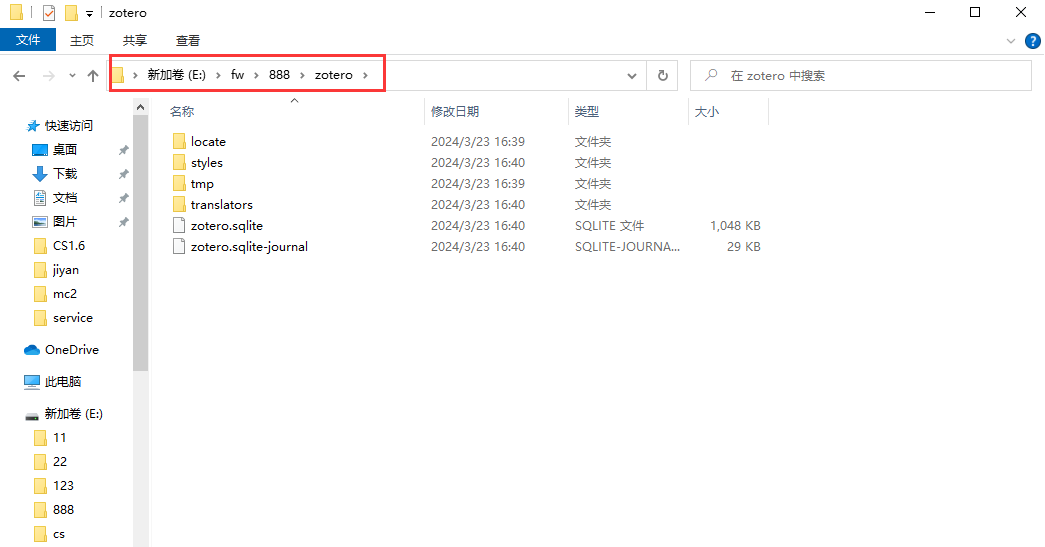Expand chevron after fw in address bar
The image size is (1045, 547).
256,75
